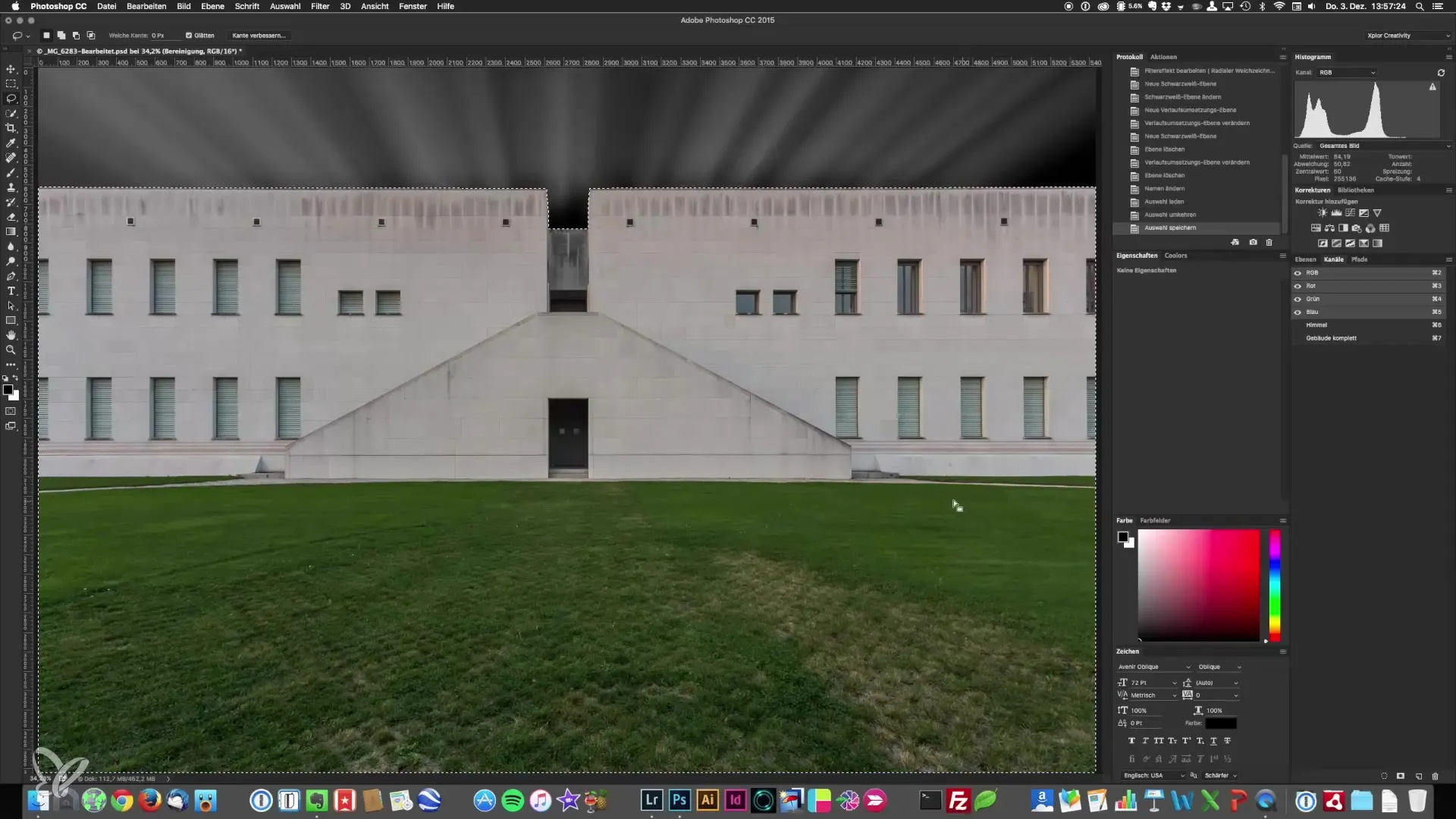Select the Pen tool

[x=11, y=277]
